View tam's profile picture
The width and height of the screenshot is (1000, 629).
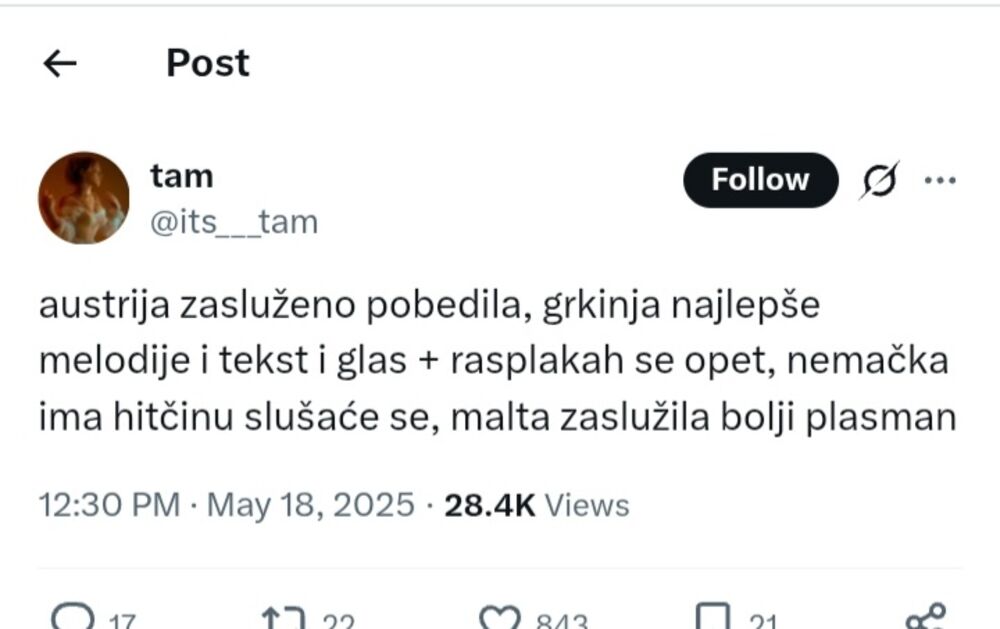[85, 197]
